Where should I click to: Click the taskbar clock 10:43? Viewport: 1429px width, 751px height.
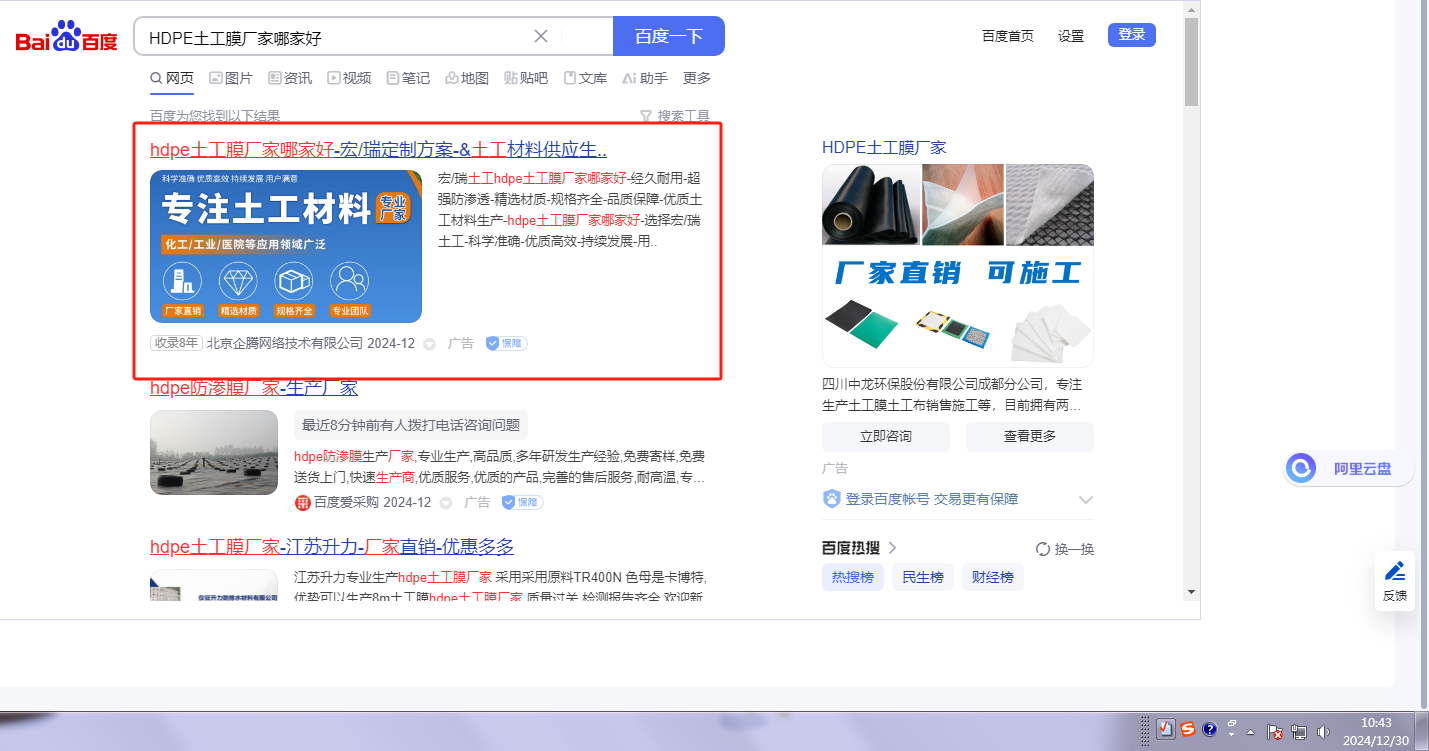(1376, 731)
